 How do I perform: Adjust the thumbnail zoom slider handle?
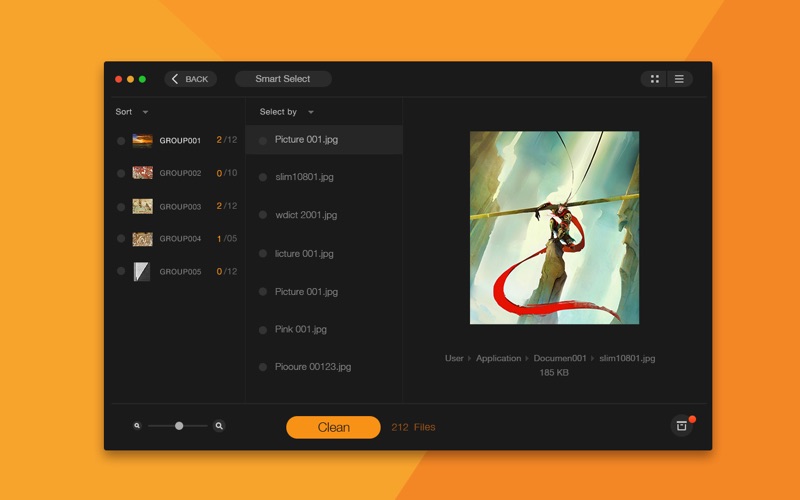(x=179, y=426)
